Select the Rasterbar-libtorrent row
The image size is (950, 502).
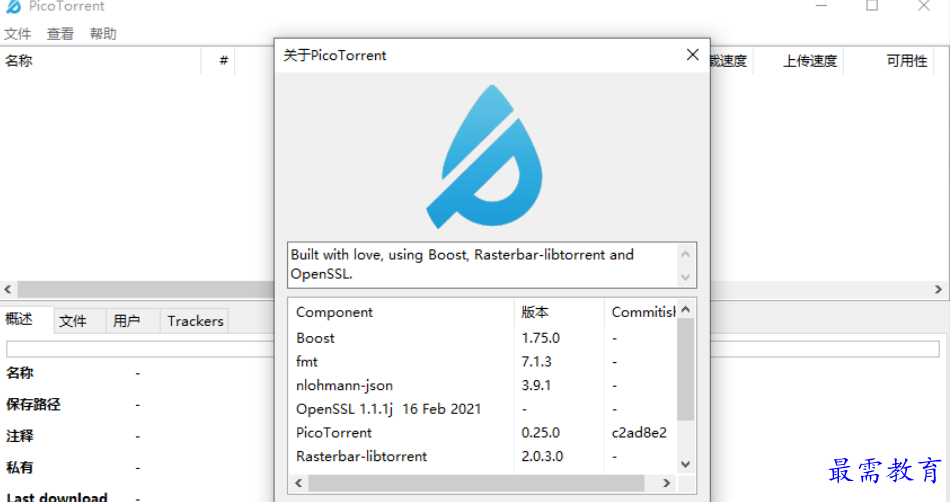click(483, 456)
